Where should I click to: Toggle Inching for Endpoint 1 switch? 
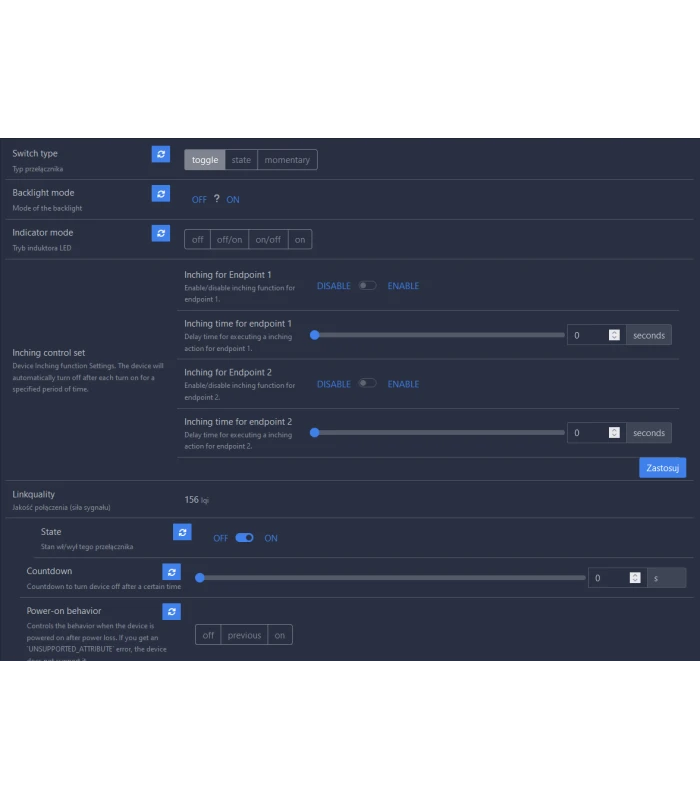click(x=368, y=286)
